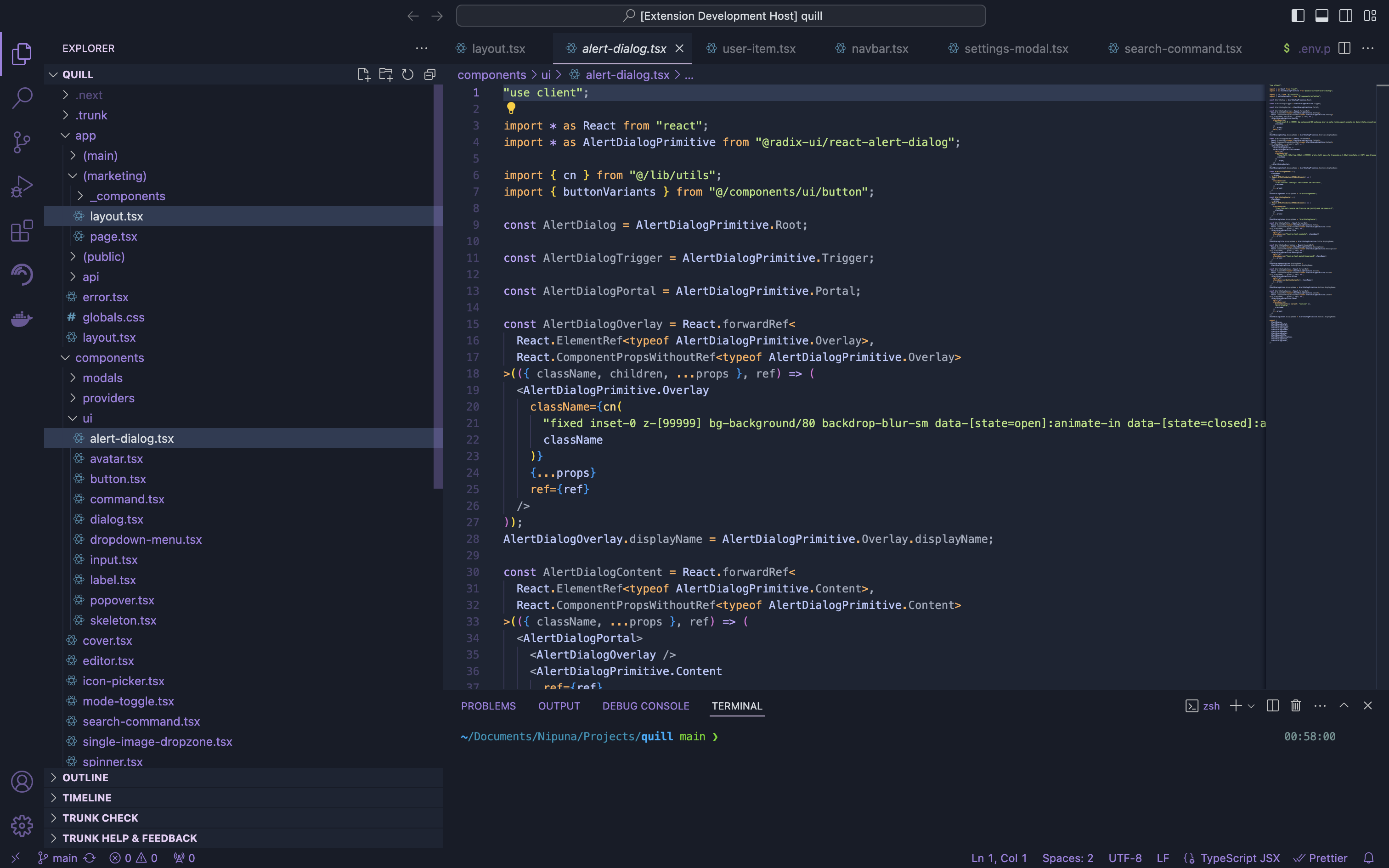This screenshot has height=868, width=1389.
Task: Open the PROBLEMS panel tab
Action: [488, 705]
